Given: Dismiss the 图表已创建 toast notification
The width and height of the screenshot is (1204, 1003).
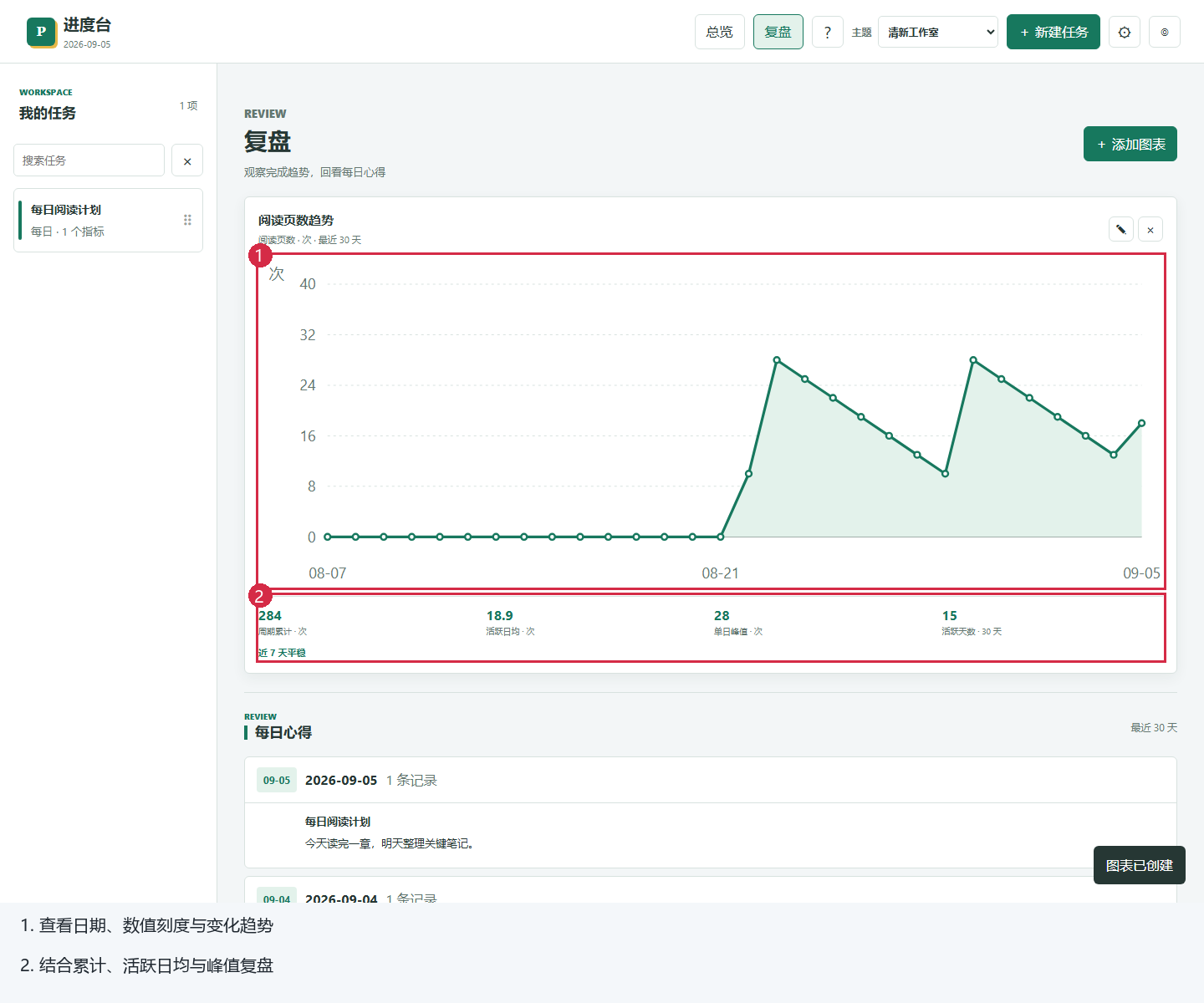Looking at the screenshot, I should pos(1140,865).
